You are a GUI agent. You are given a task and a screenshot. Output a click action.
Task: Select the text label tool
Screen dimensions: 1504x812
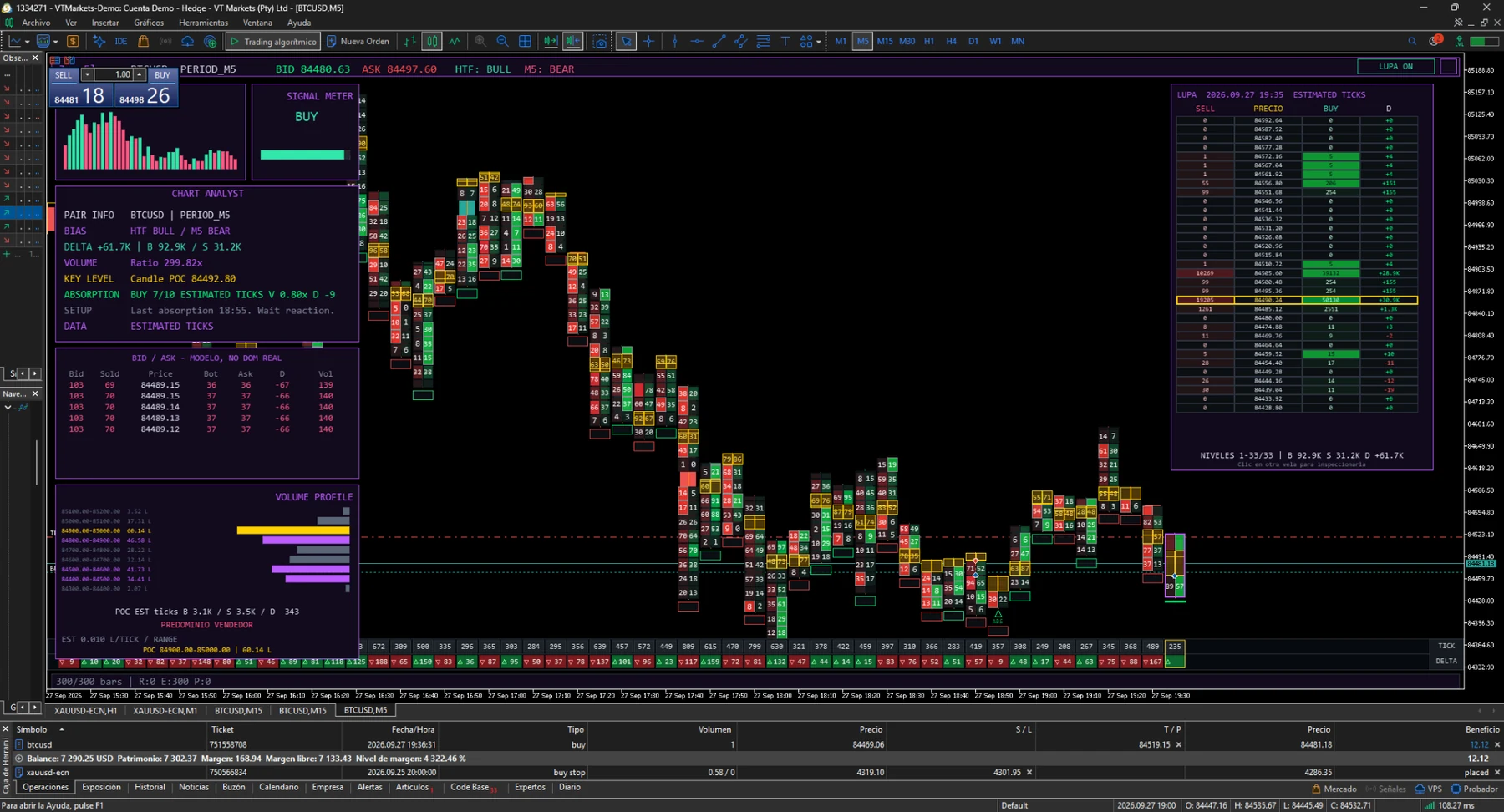click(785, 41)
